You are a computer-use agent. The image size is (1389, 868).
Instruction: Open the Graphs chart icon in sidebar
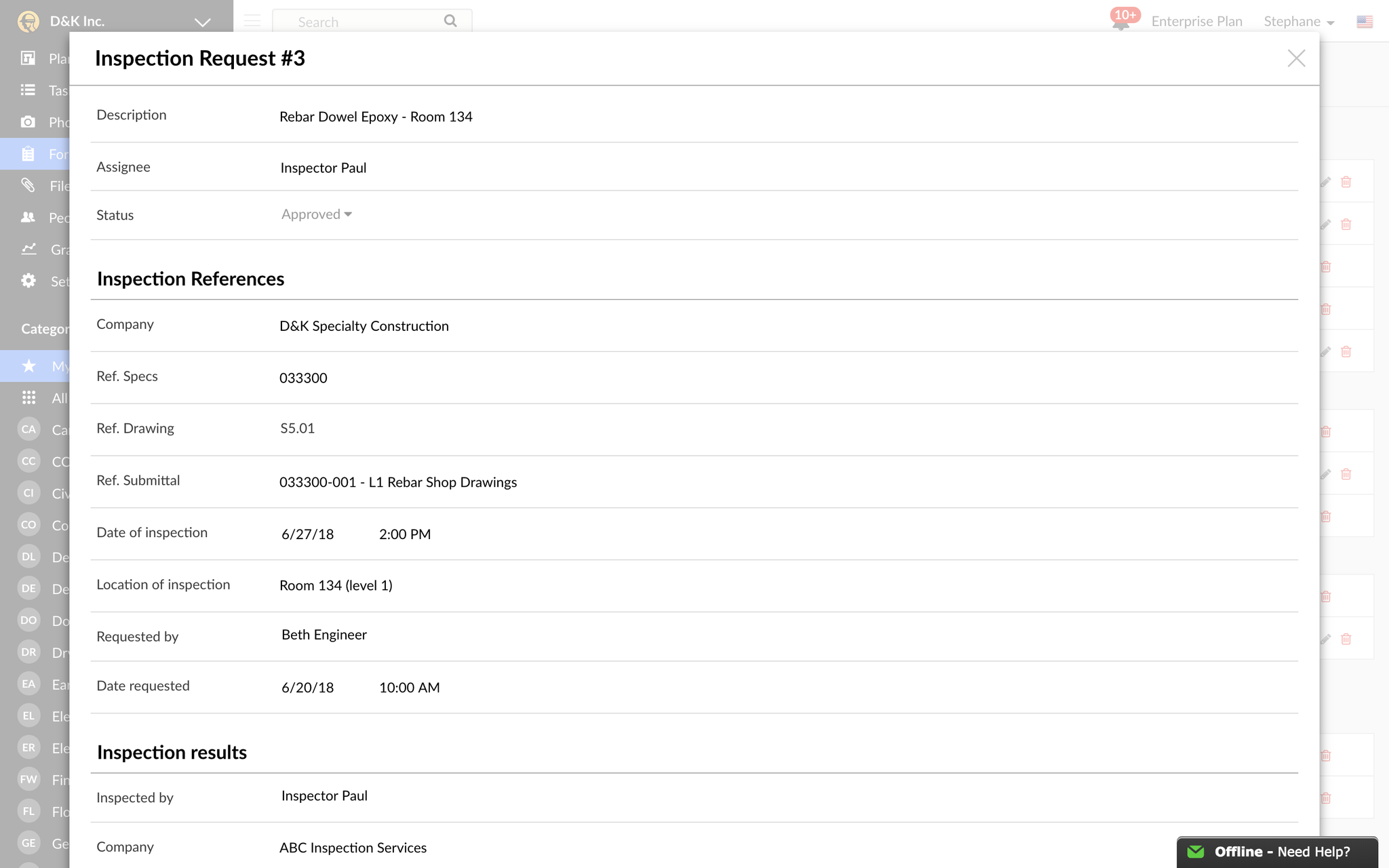[x=28, y=249]
